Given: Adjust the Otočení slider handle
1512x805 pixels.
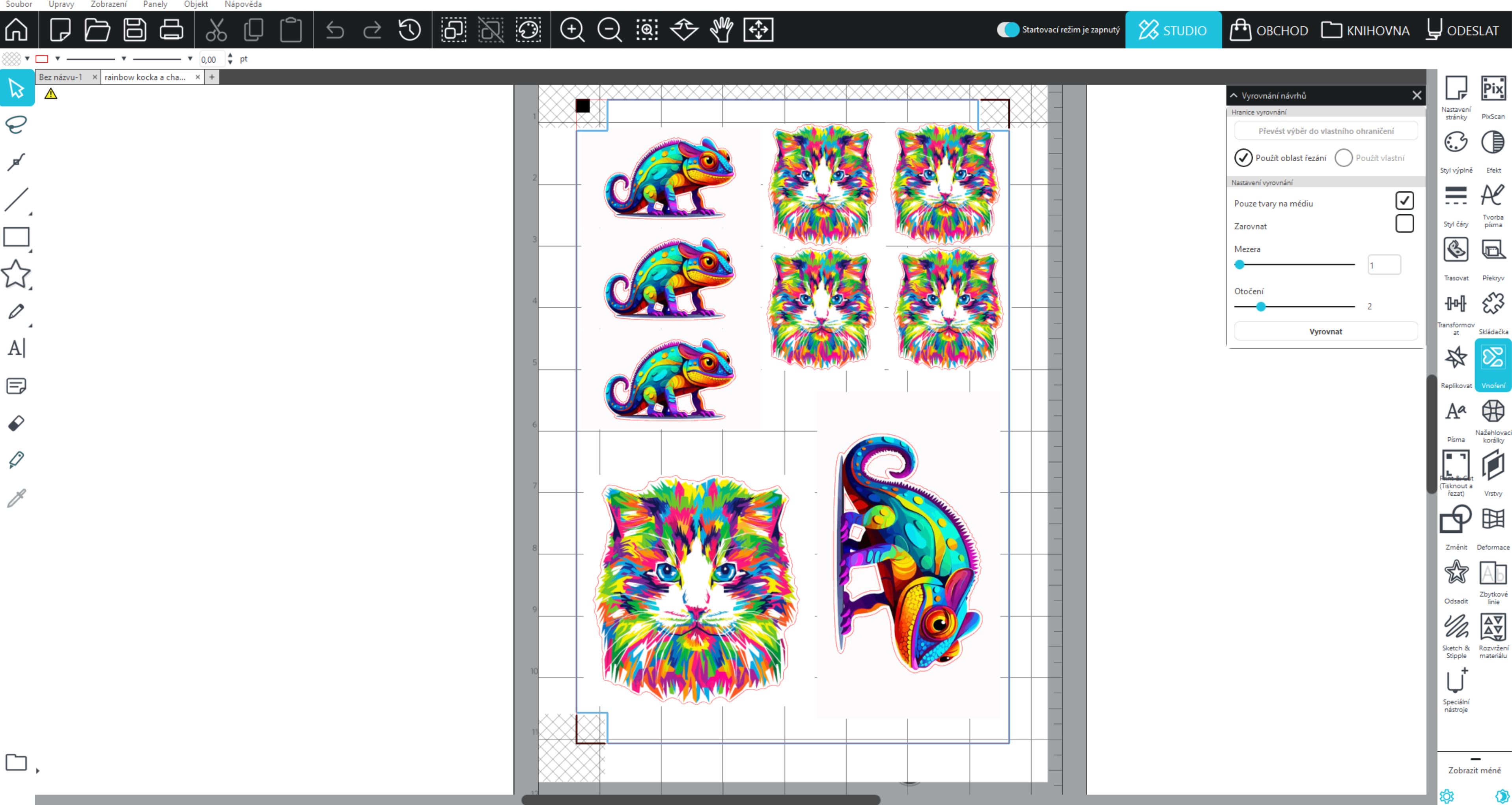Looking at the screenshot, I should click(x=1261, y=307).
